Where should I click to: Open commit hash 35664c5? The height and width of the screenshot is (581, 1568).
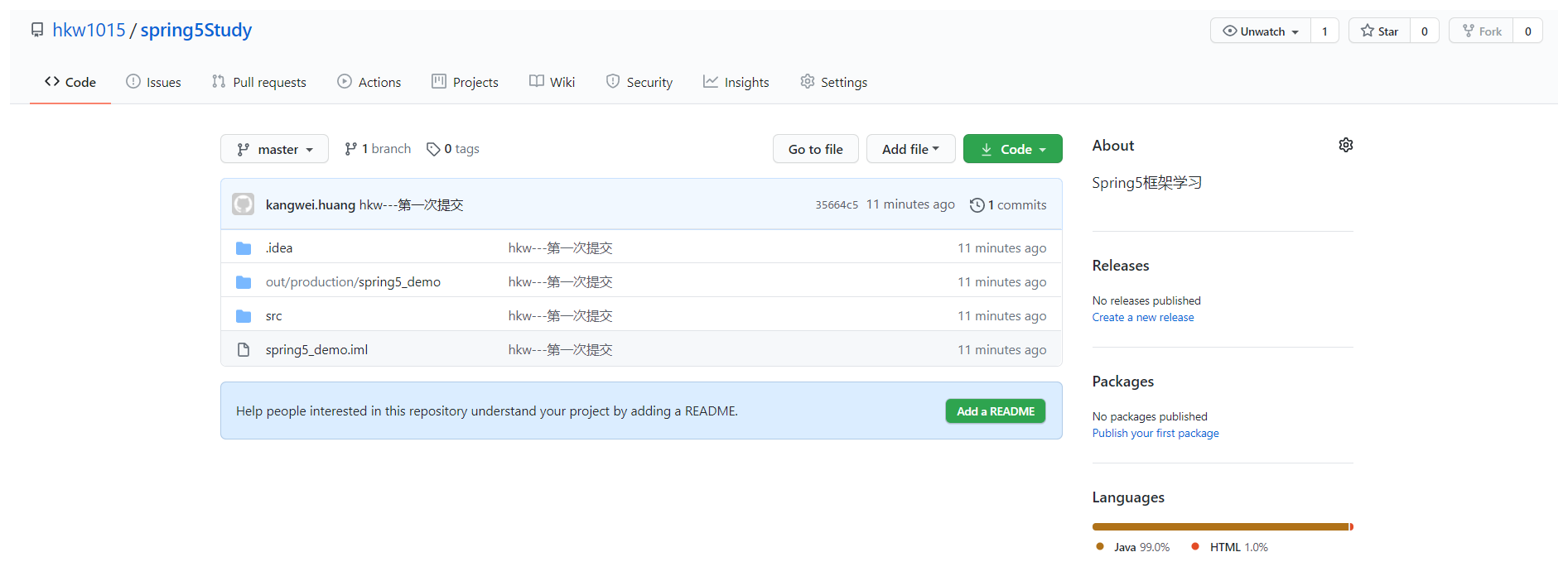pos(837,205)
